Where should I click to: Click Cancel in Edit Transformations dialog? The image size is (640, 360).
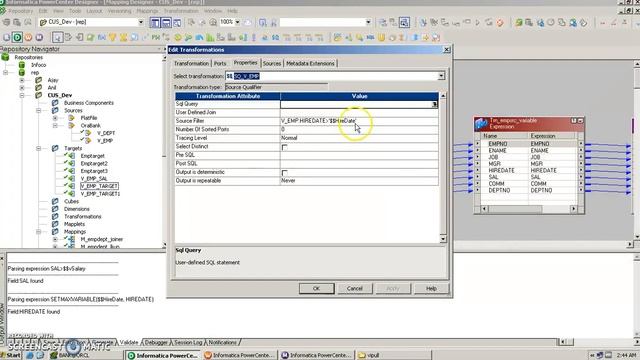pos(354,289)
